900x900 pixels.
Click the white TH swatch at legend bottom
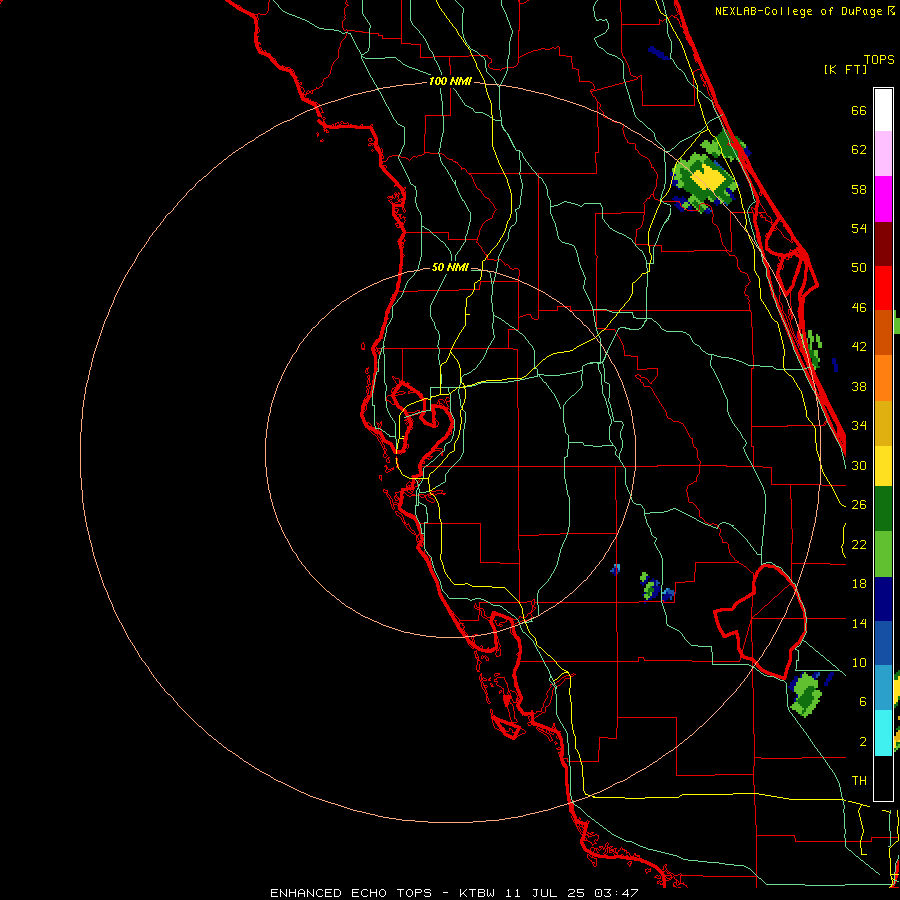pyautogui.click(x=883, y=778)
